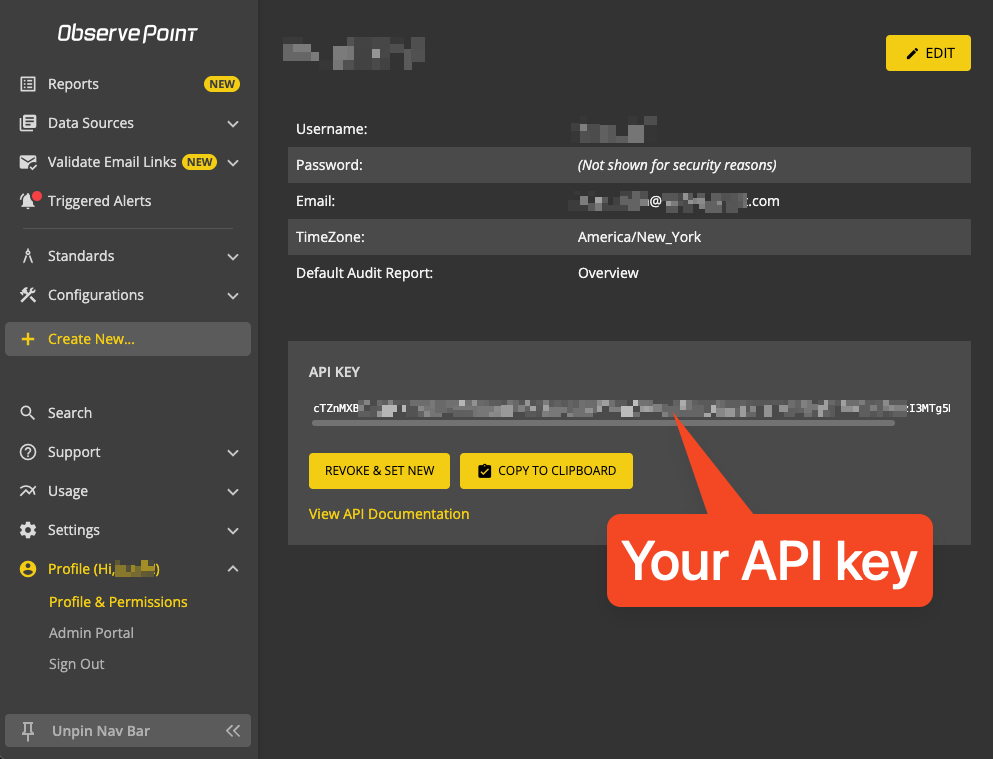Collapse nav bar with double chevron icon

pos(233,731)
